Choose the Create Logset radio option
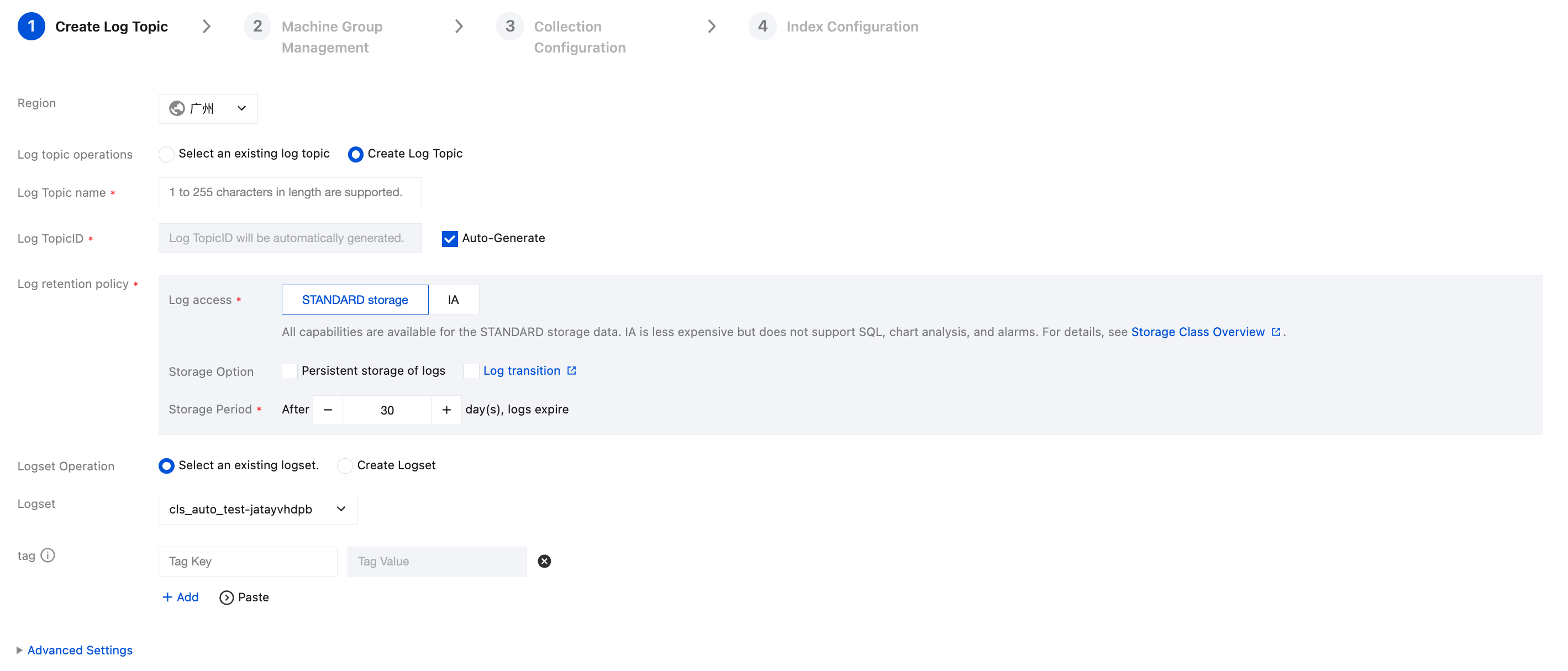Viewport: 1568px width, 671px height. tap(345, 466)
